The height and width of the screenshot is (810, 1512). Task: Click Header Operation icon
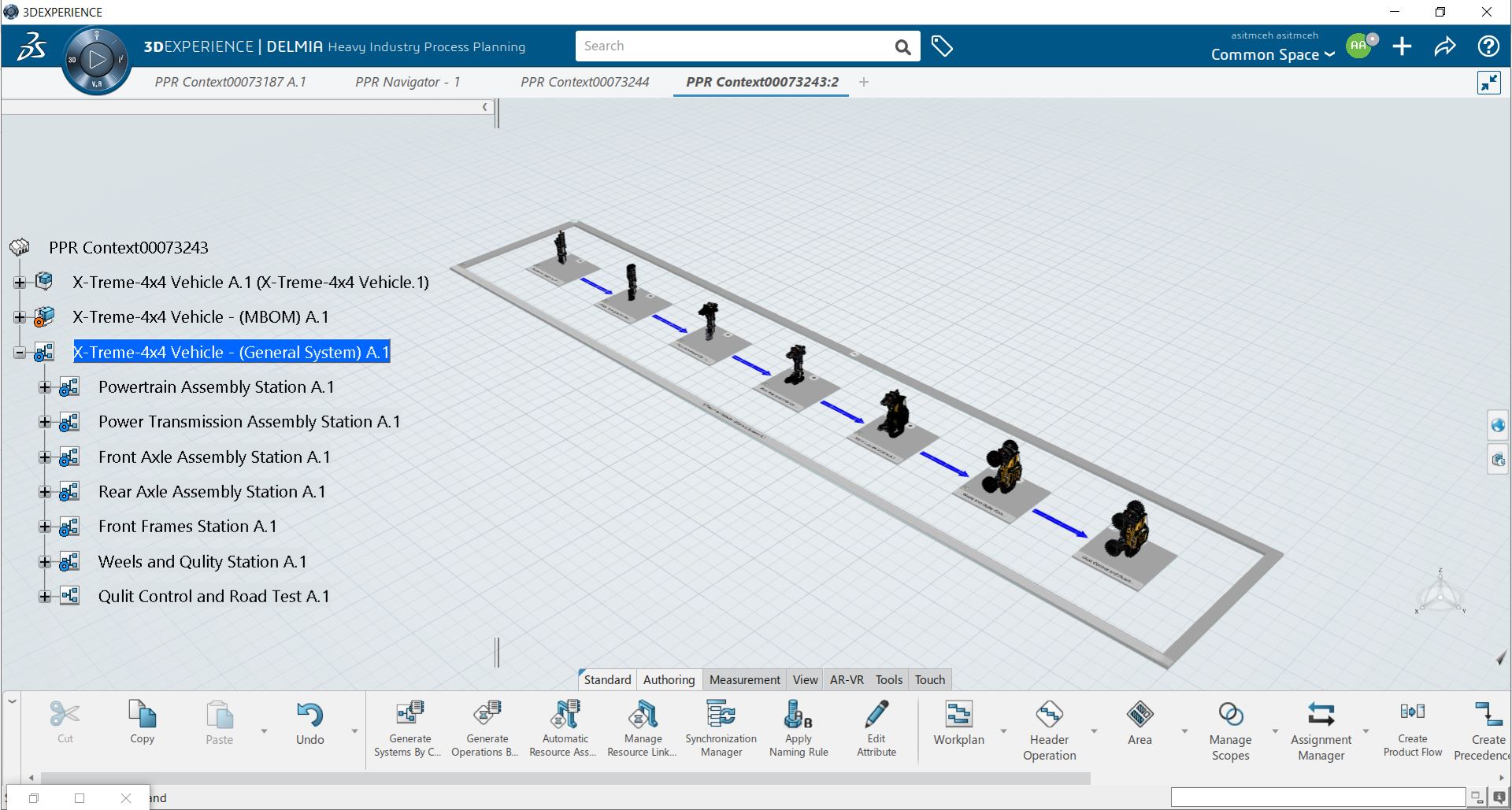pyautogui.click(x=1049, y=714)
